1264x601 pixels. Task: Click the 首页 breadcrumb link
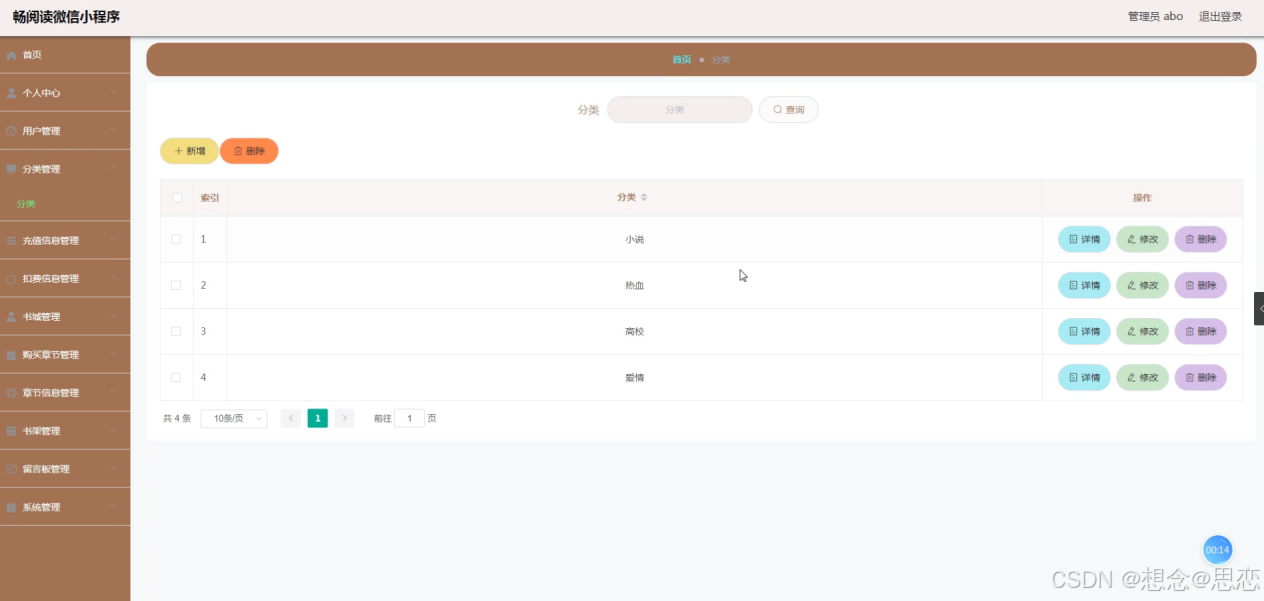681,60
